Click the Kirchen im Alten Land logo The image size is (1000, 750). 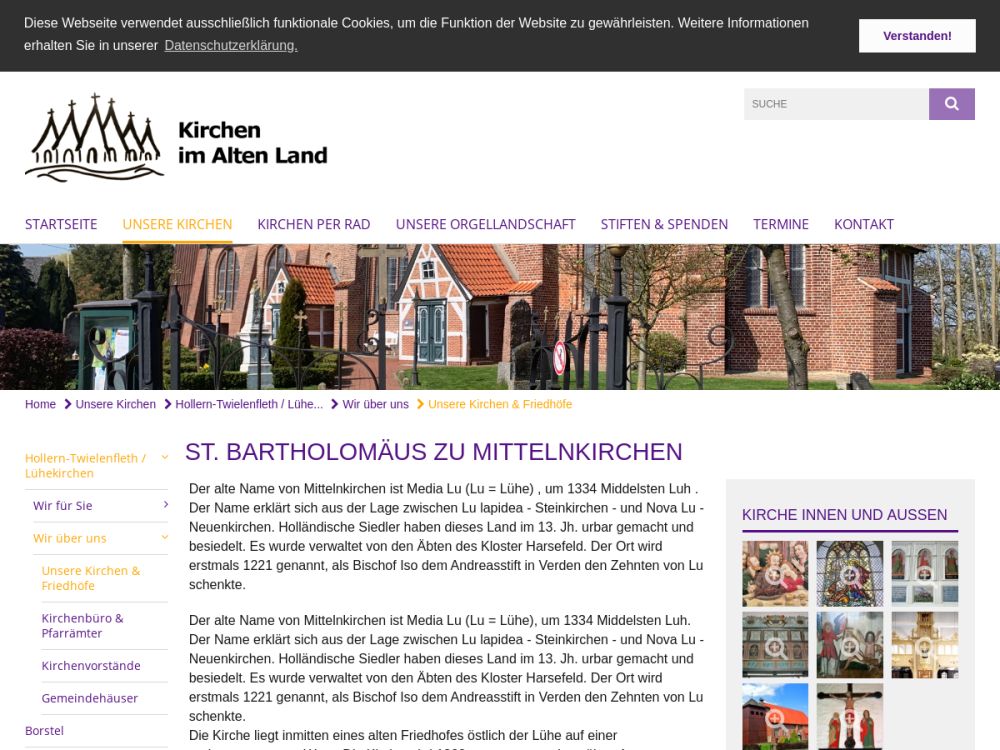(x=176, y=138)
